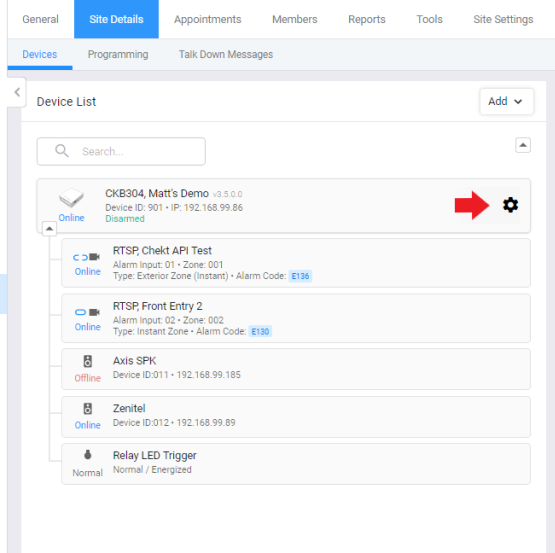This screenshot has height=553, width=555.
Task: Go to the Appointments tab
Action: (208, 19)
